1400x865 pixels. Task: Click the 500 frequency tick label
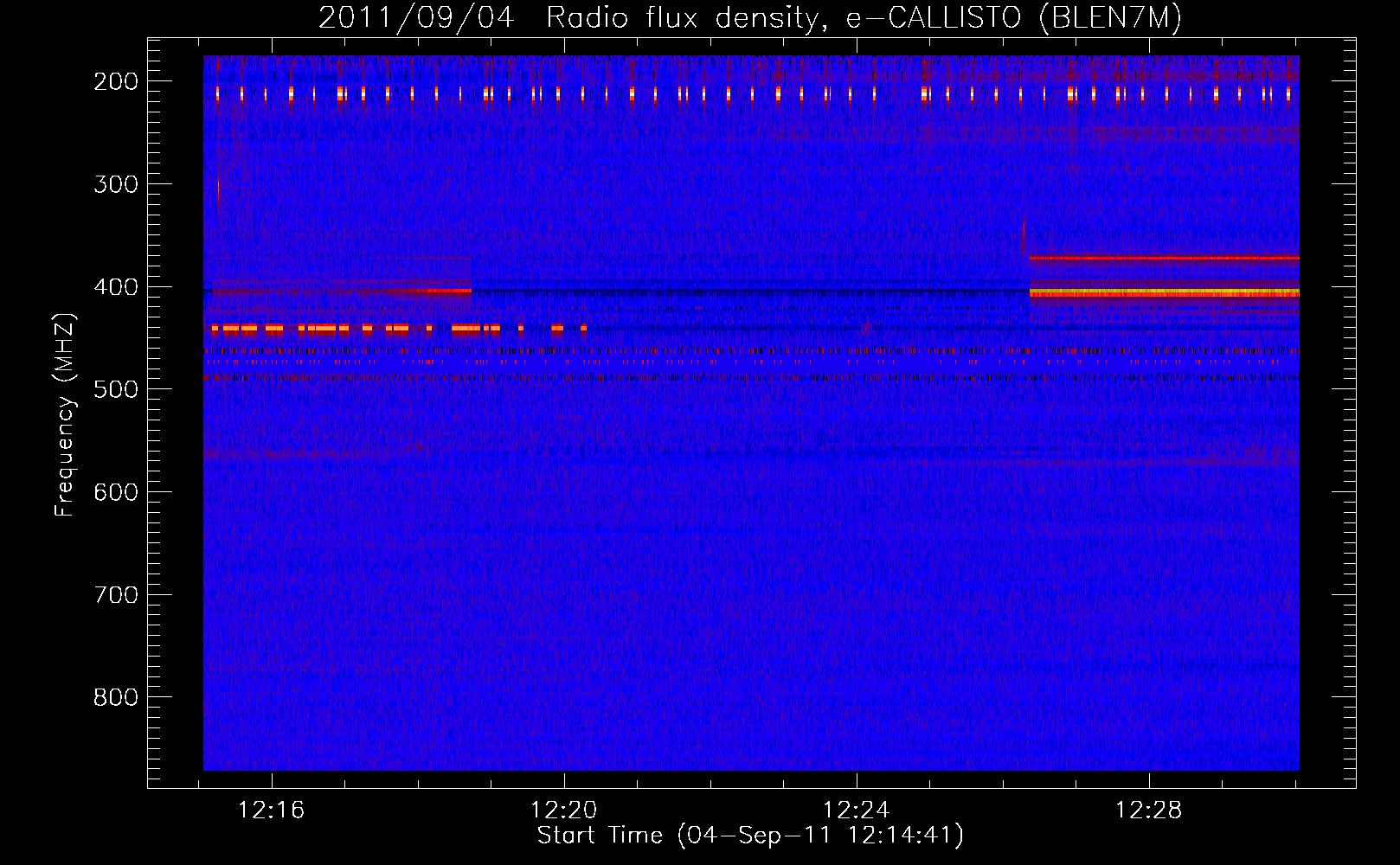116,389
